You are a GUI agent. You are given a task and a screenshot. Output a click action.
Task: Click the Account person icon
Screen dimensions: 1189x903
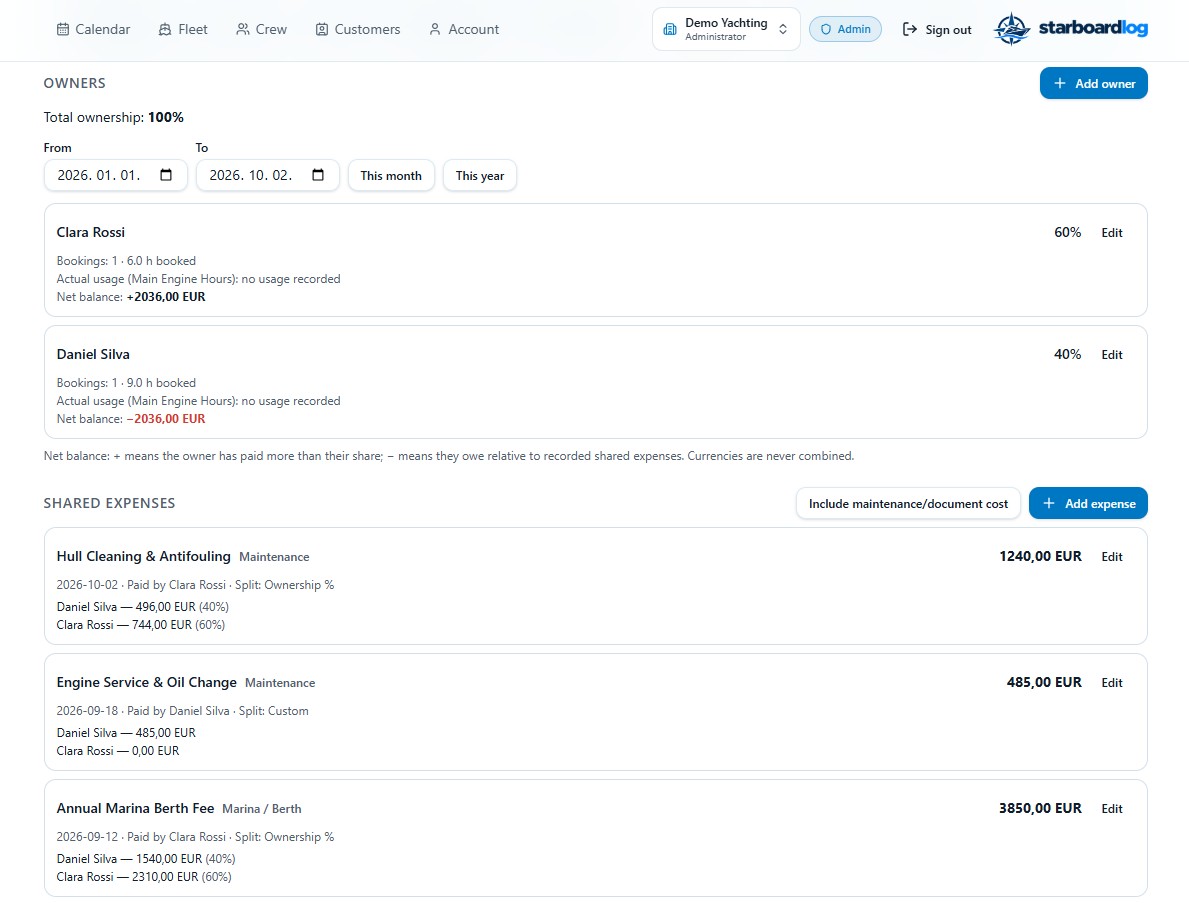[435, 30]
